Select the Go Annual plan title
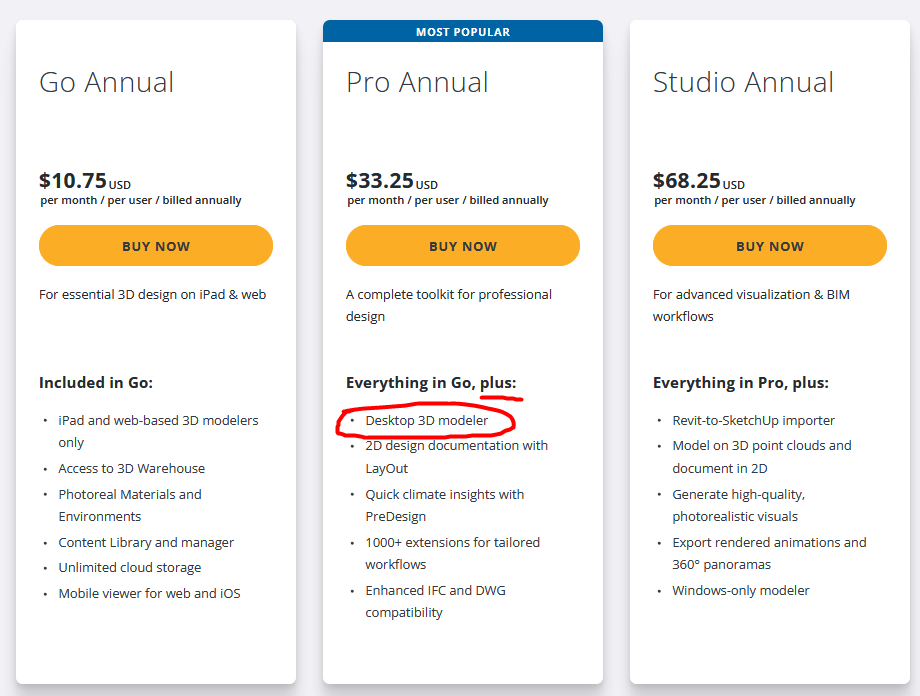Viewport: 920px width, 696px height. [x=107, y=82]
